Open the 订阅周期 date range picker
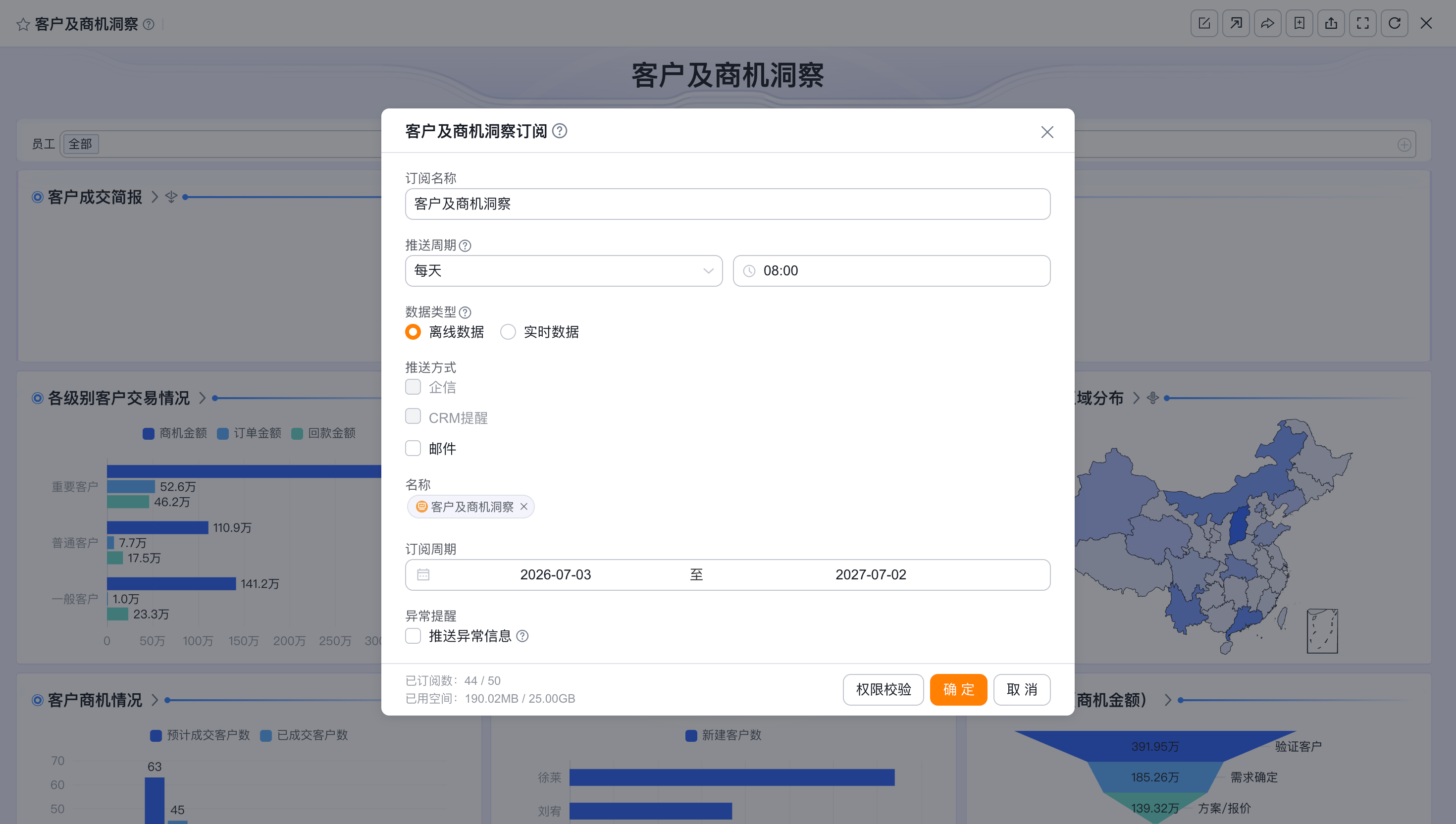 (728, 575)
